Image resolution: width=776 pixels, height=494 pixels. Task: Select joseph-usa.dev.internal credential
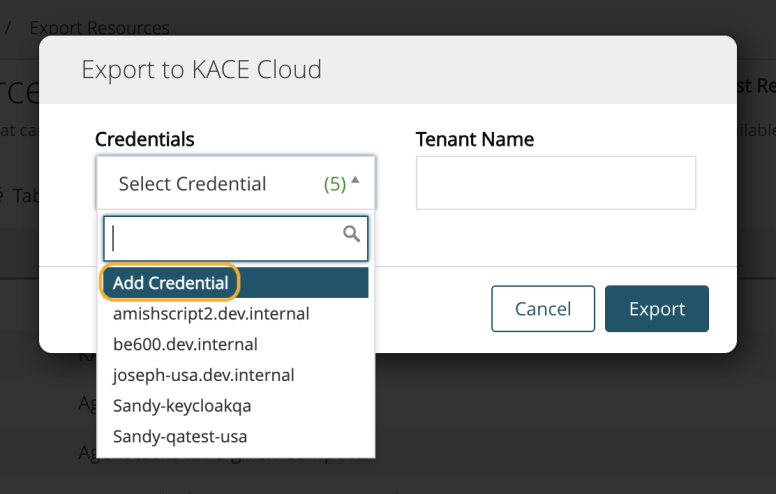(x=203, y=375)
